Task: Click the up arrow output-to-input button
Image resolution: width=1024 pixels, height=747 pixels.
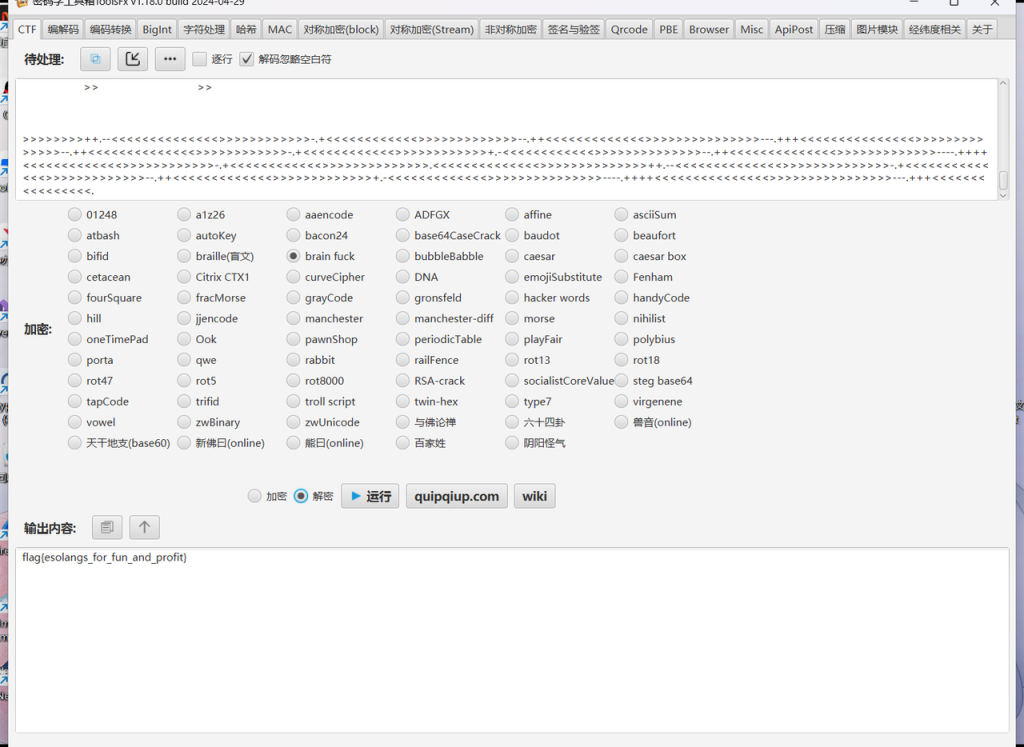Action: pos(144,527)
